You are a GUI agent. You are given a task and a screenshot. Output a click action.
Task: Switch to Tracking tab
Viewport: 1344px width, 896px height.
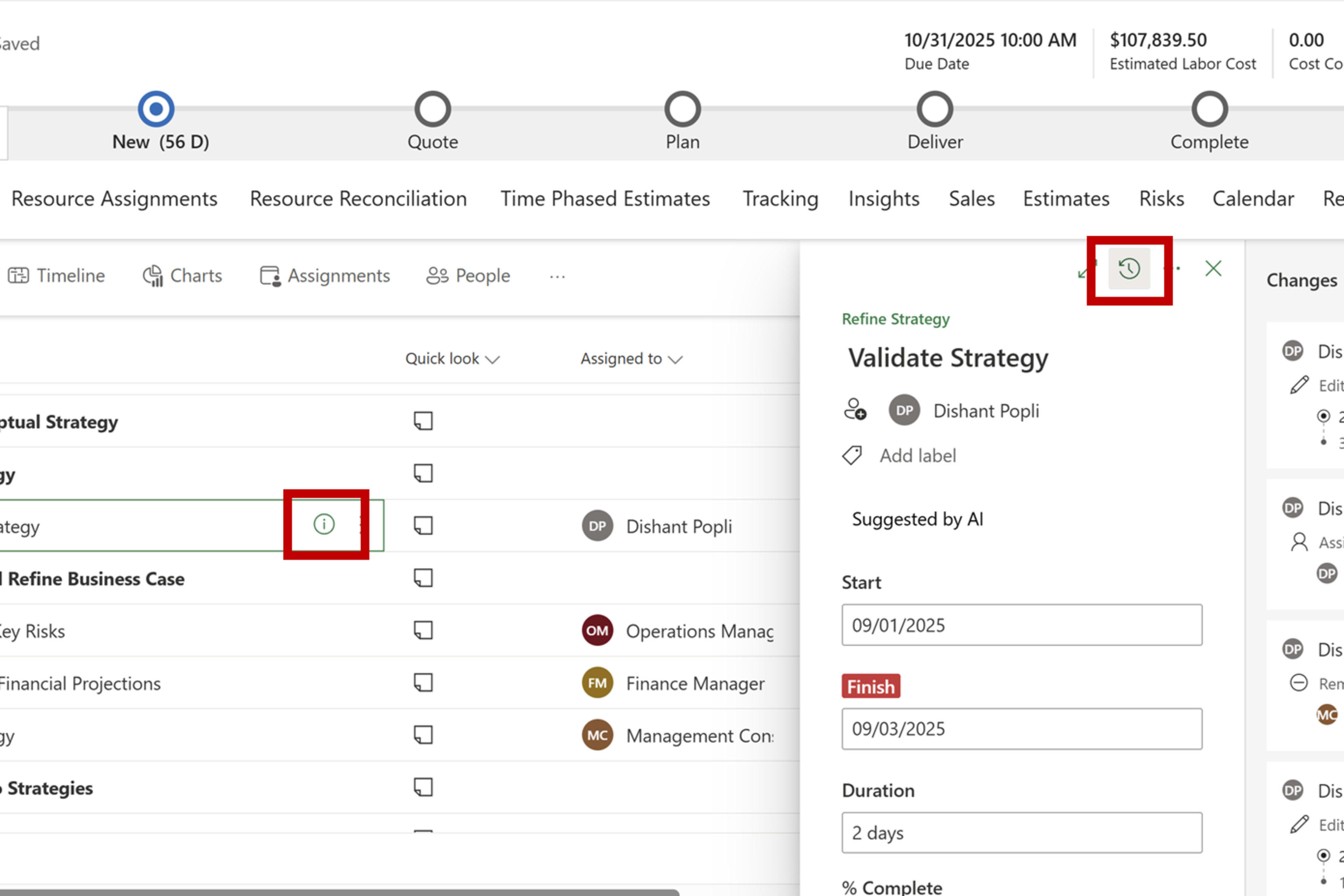click(780, 199)
